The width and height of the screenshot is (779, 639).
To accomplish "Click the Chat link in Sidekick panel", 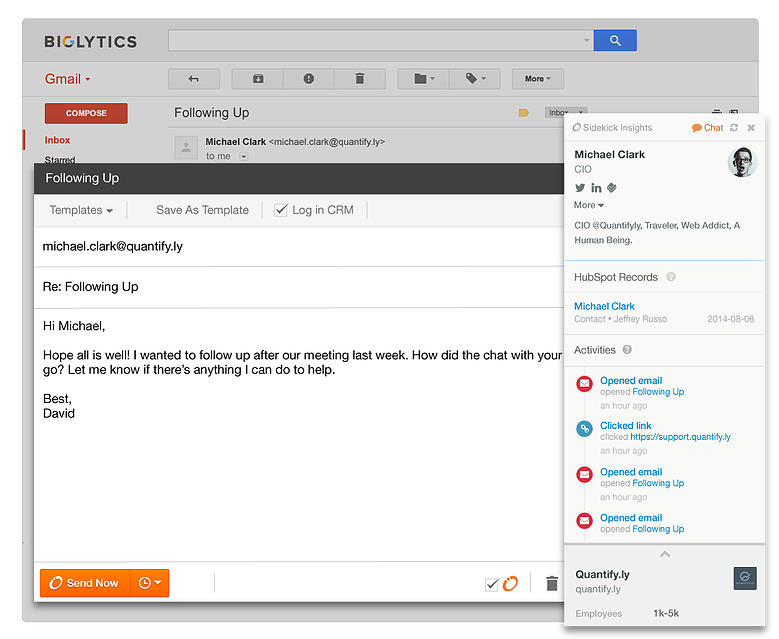I will click(x=708, y=128).
